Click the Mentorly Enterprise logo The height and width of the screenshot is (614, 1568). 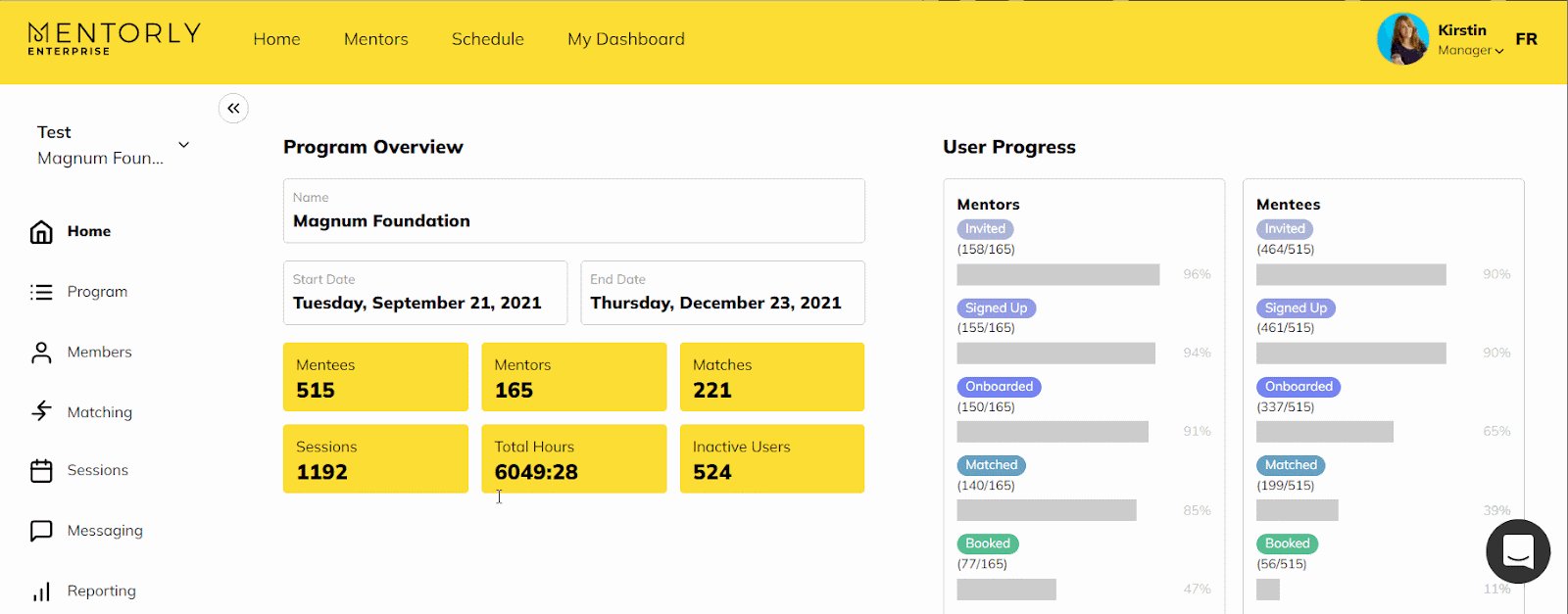click(x=114, y=39)
